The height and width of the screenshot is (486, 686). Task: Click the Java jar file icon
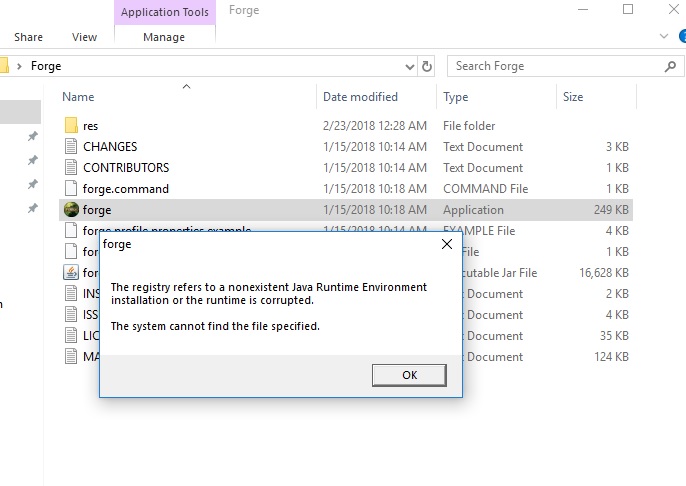71,273
